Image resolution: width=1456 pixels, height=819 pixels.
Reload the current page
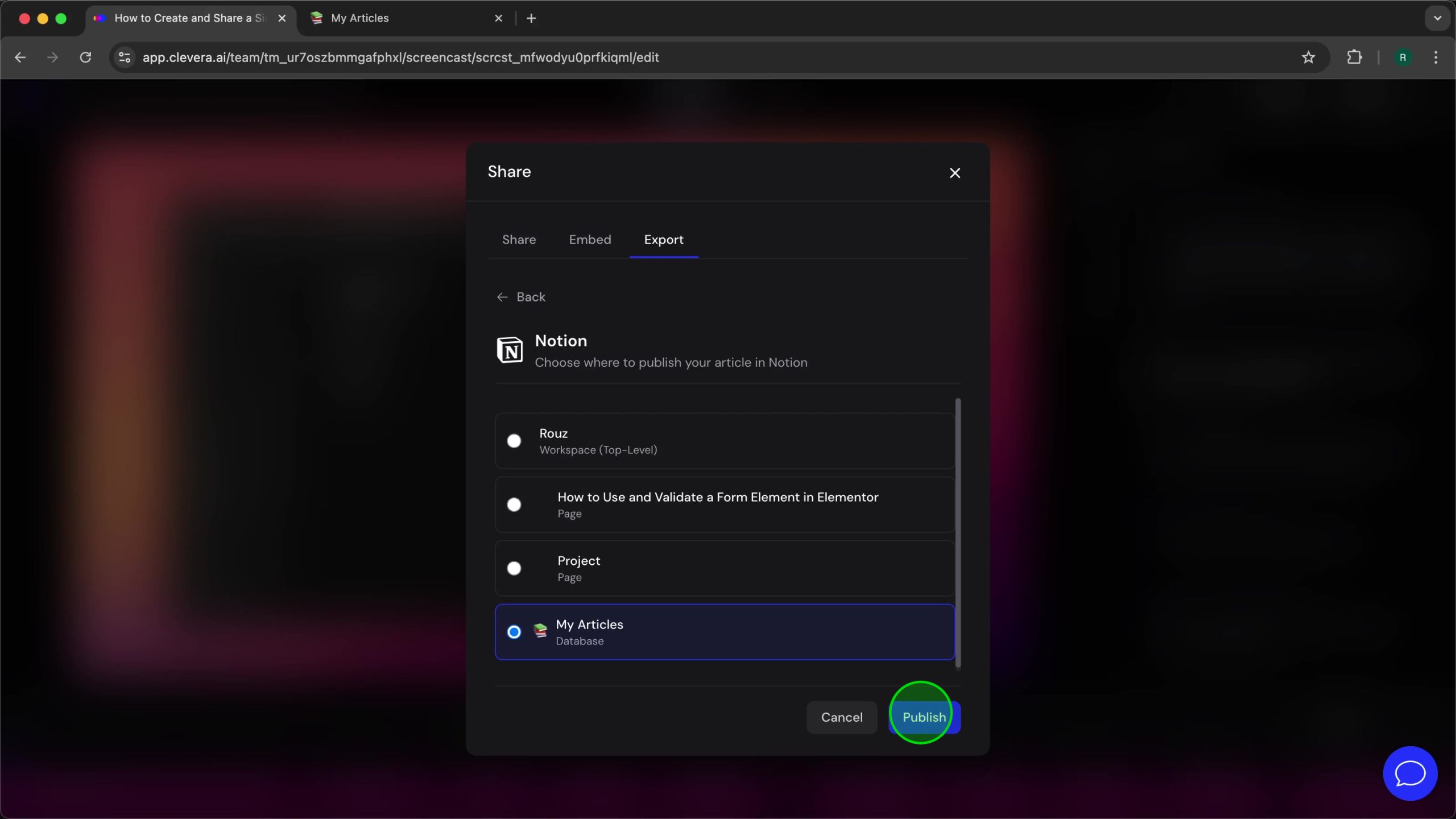[x=85, y=57]
